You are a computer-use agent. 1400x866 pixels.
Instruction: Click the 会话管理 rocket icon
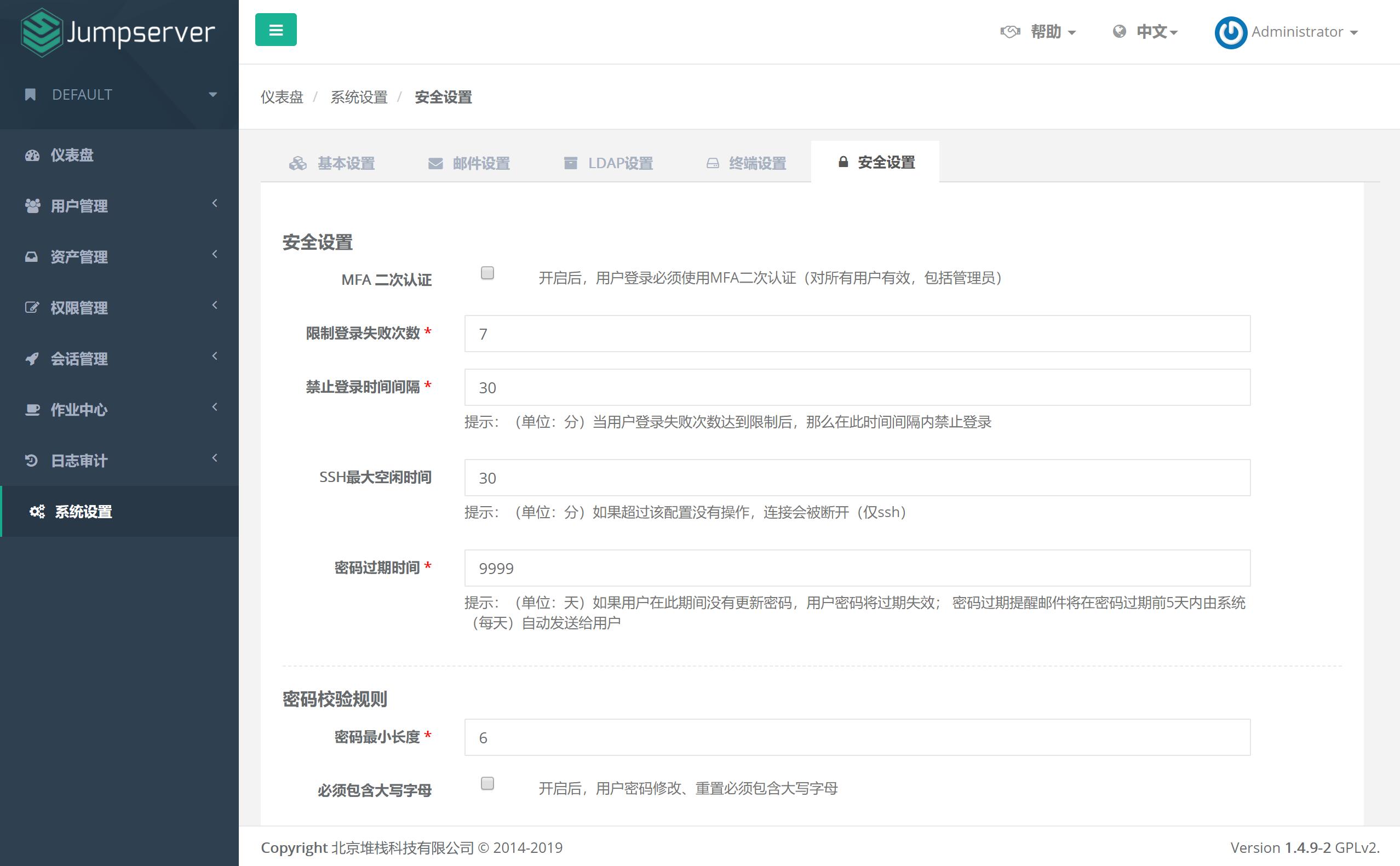[x=32, y=359]
